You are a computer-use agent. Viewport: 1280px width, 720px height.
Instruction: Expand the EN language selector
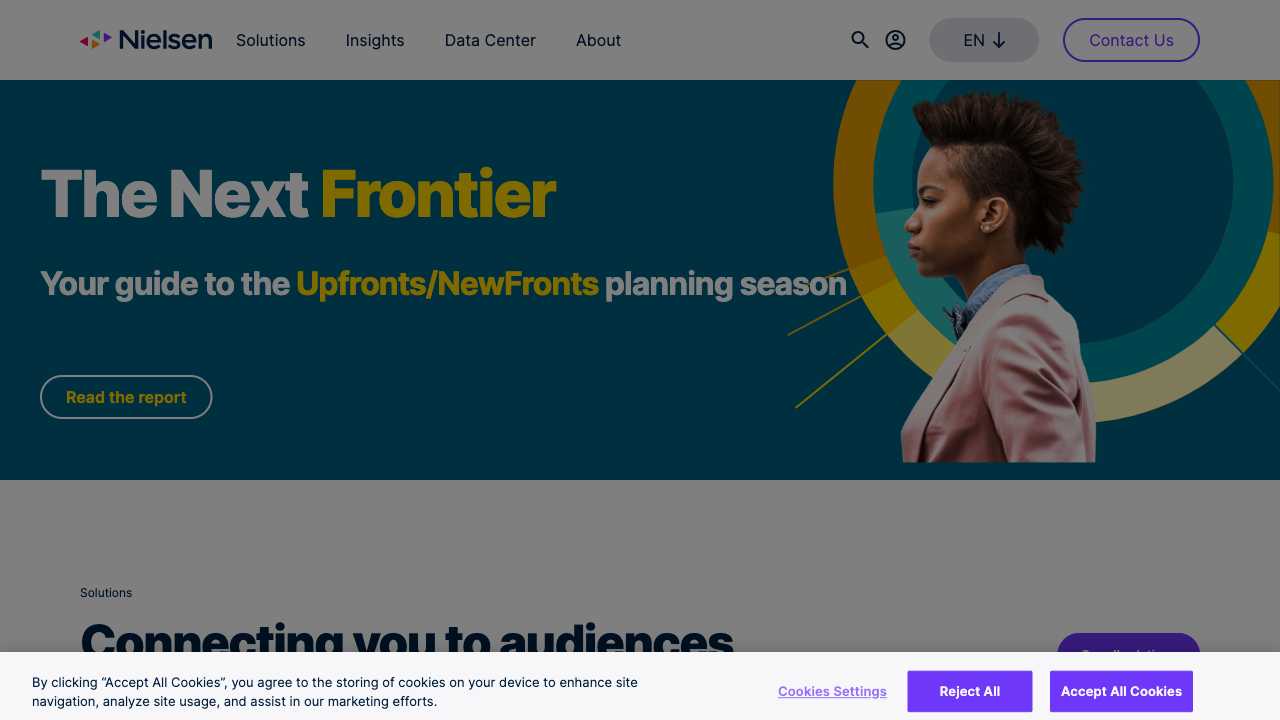click(984, 40)
